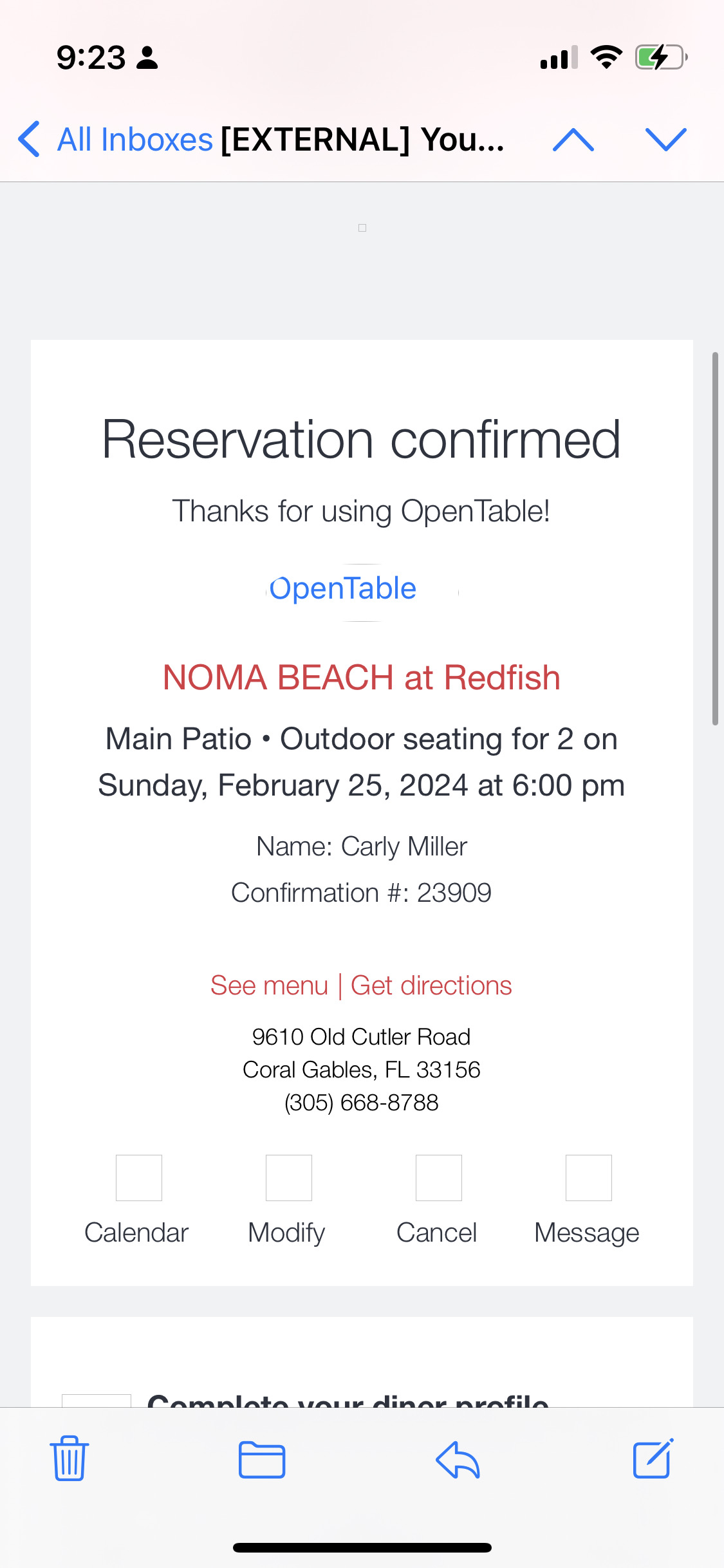Image resolution: width=724 pixels, height=1568 pixels.
Task: Tap the [EXTERNAL] email subject title
Action: click(362, 140)
